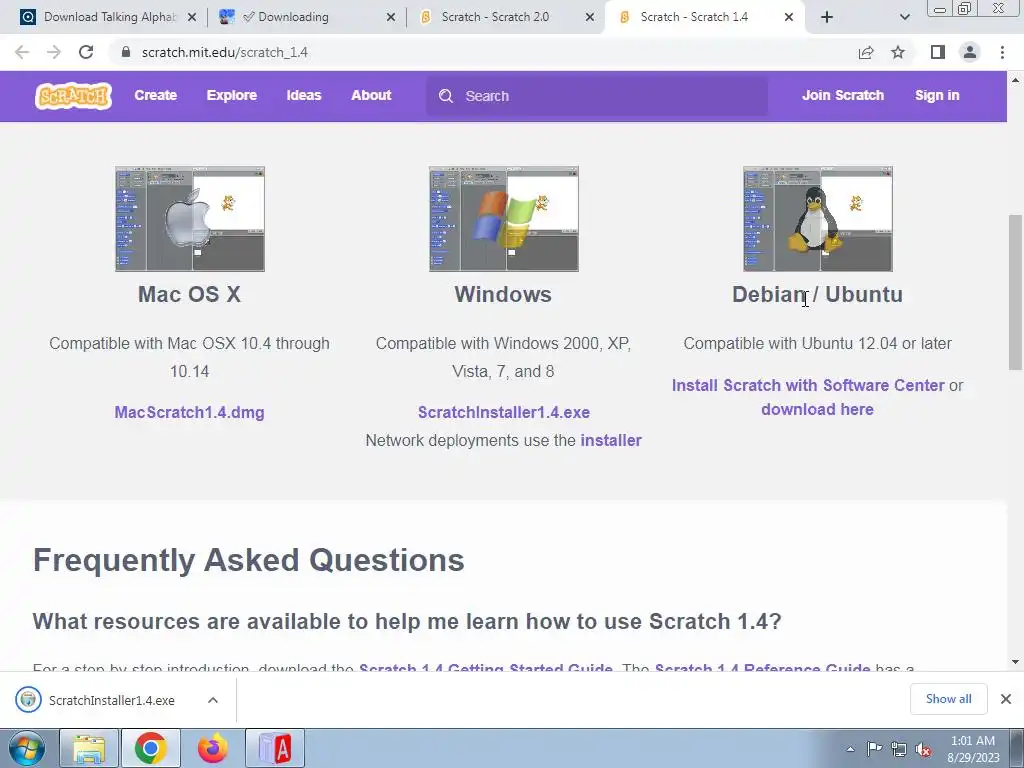1024x768 pixels.
Task: Close the Scratch 1.4 tab
Action: click(x=789, y=17)
